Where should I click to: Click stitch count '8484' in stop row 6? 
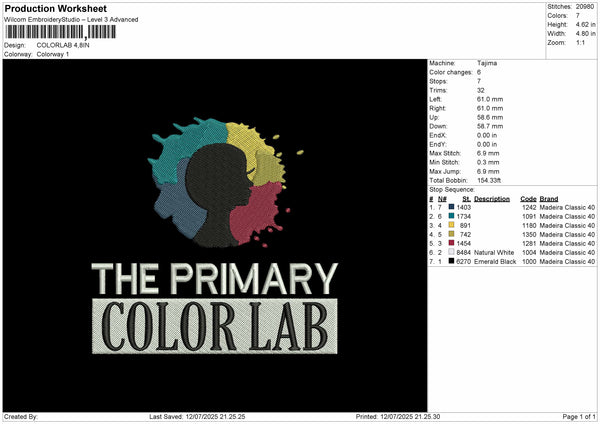464,252
